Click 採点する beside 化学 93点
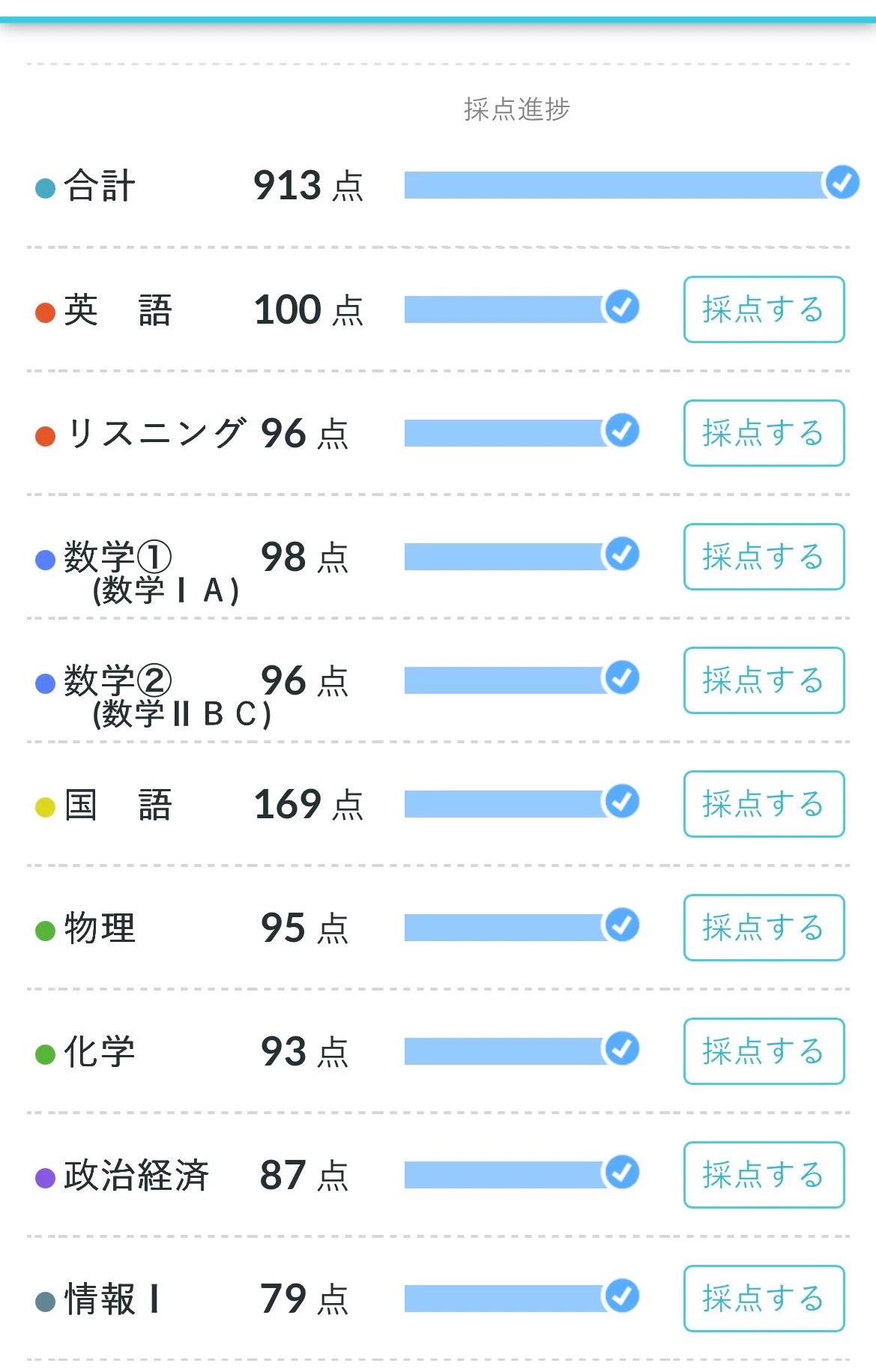Image resolution: width=876 pixels, height=1372 pixels. tap(764, 1051)
